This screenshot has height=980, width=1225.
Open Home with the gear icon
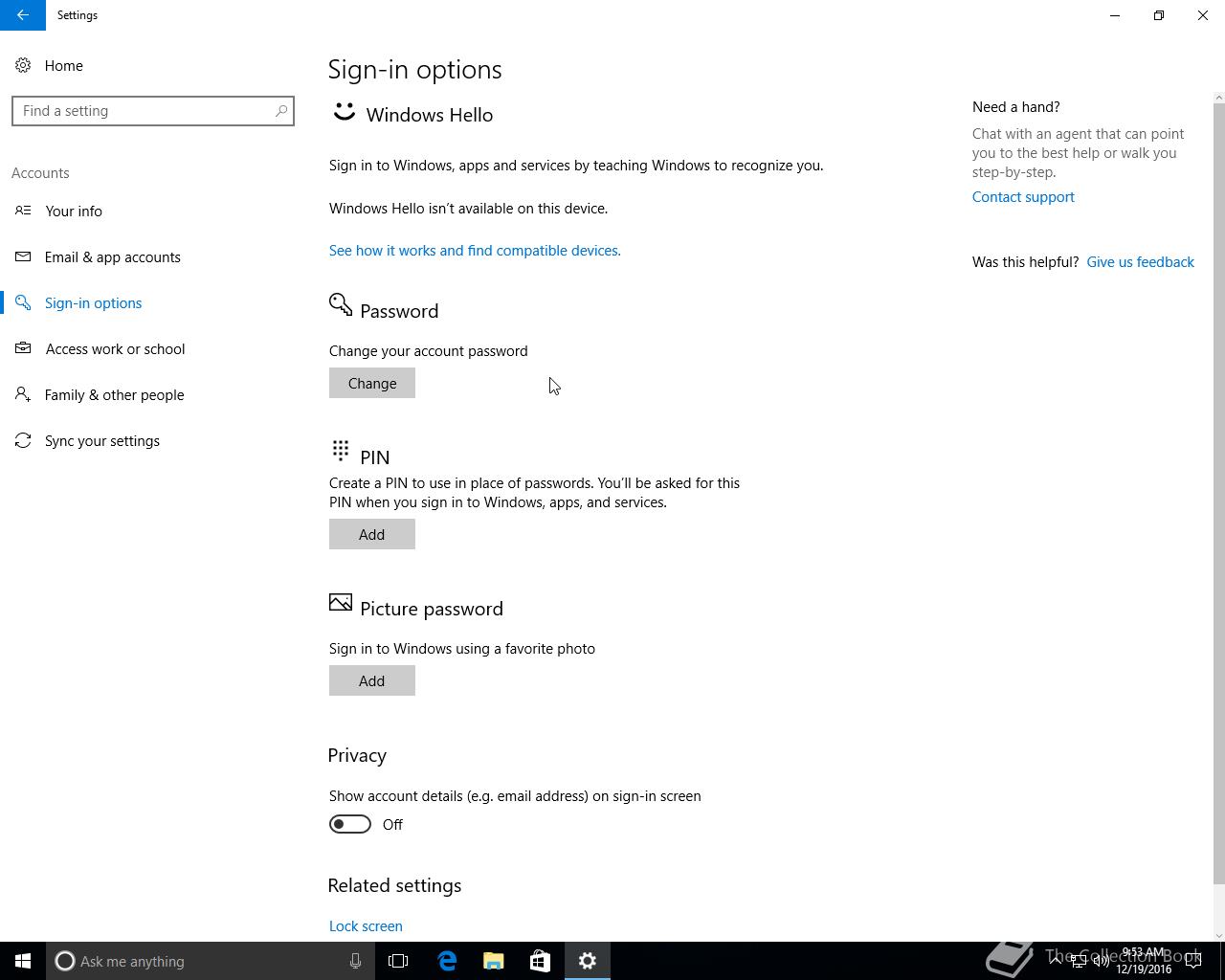(23, 65)
